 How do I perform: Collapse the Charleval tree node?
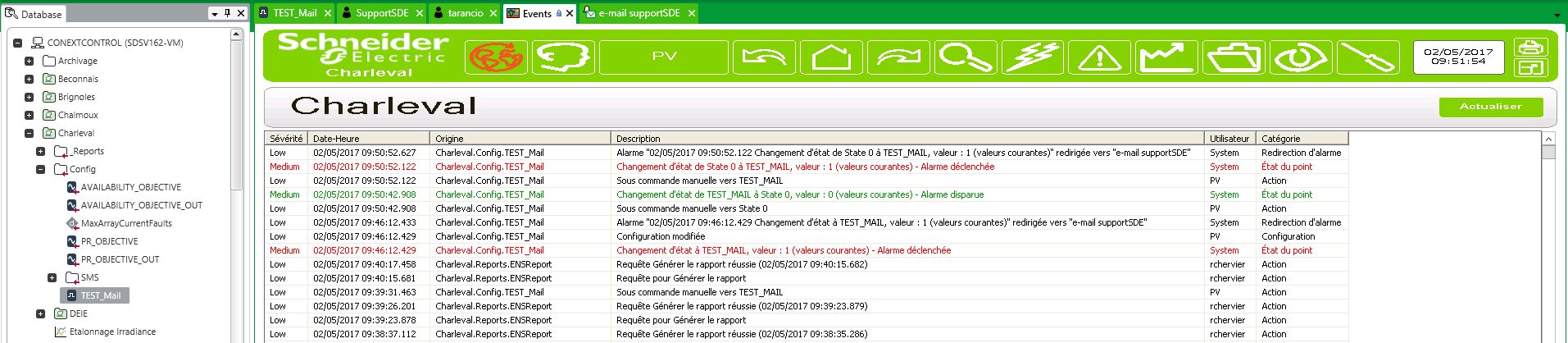point(30,133)
